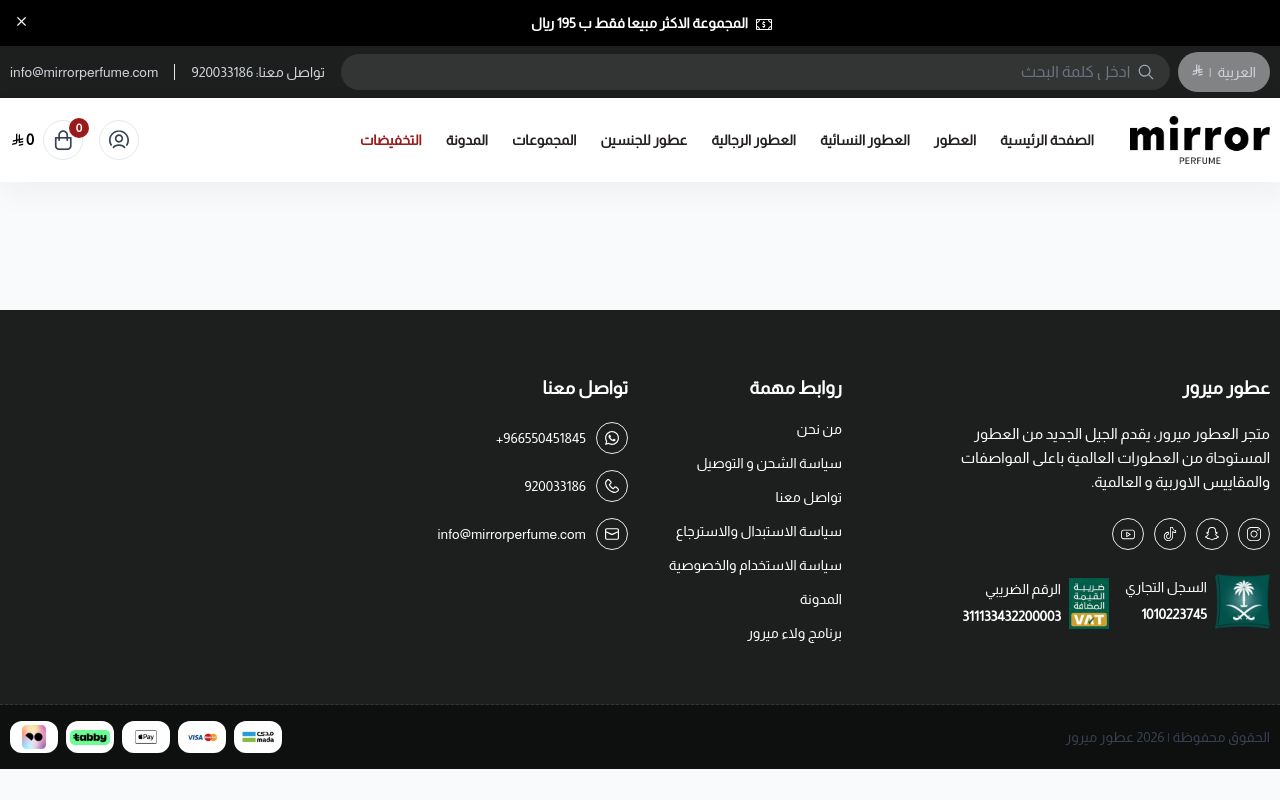
Task: Open the shopping cart icon
Action: click(63, 140)
